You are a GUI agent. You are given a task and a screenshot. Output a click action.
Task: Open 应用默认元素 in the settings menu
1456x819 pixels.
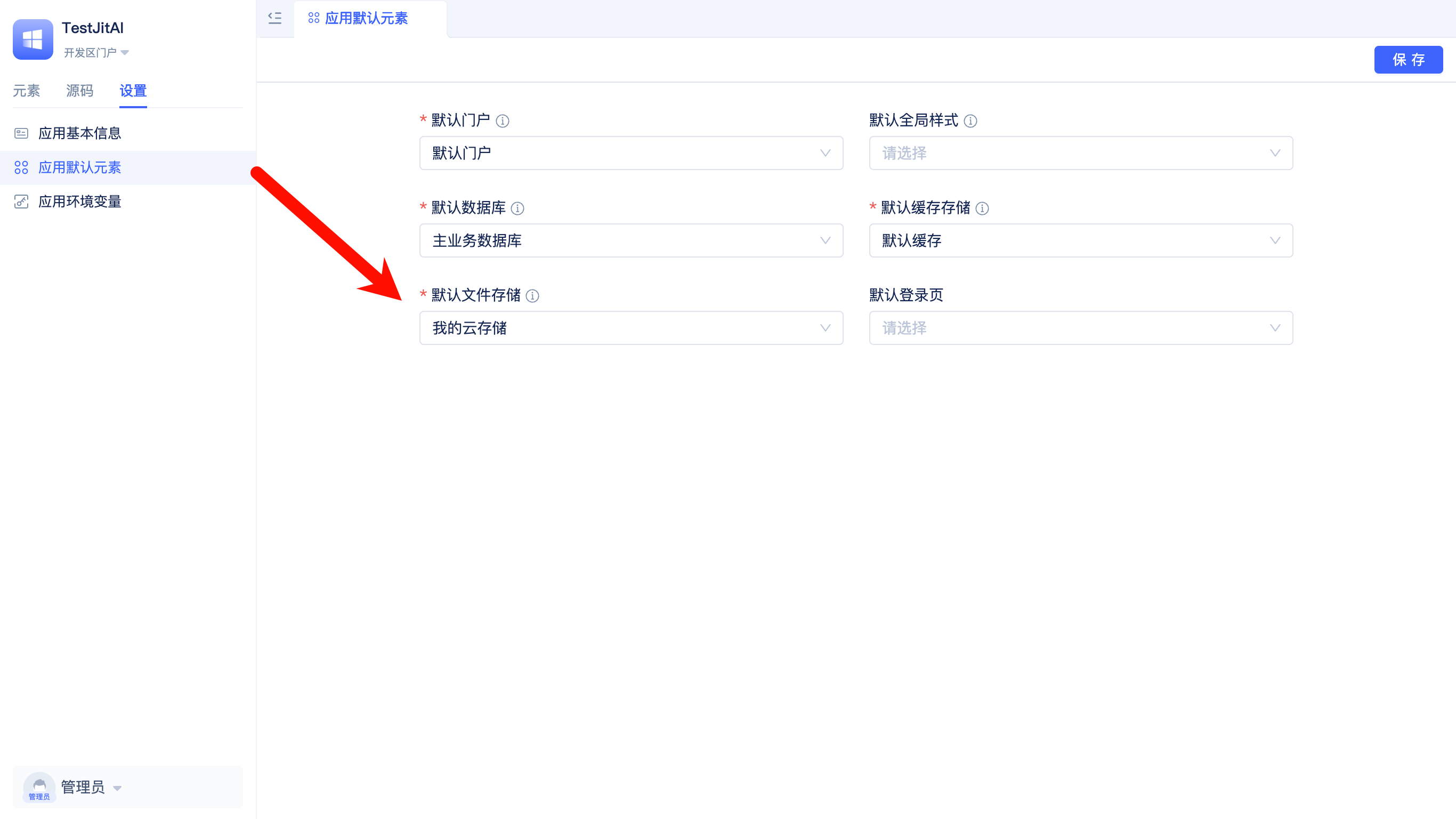[x=128, y=167]
